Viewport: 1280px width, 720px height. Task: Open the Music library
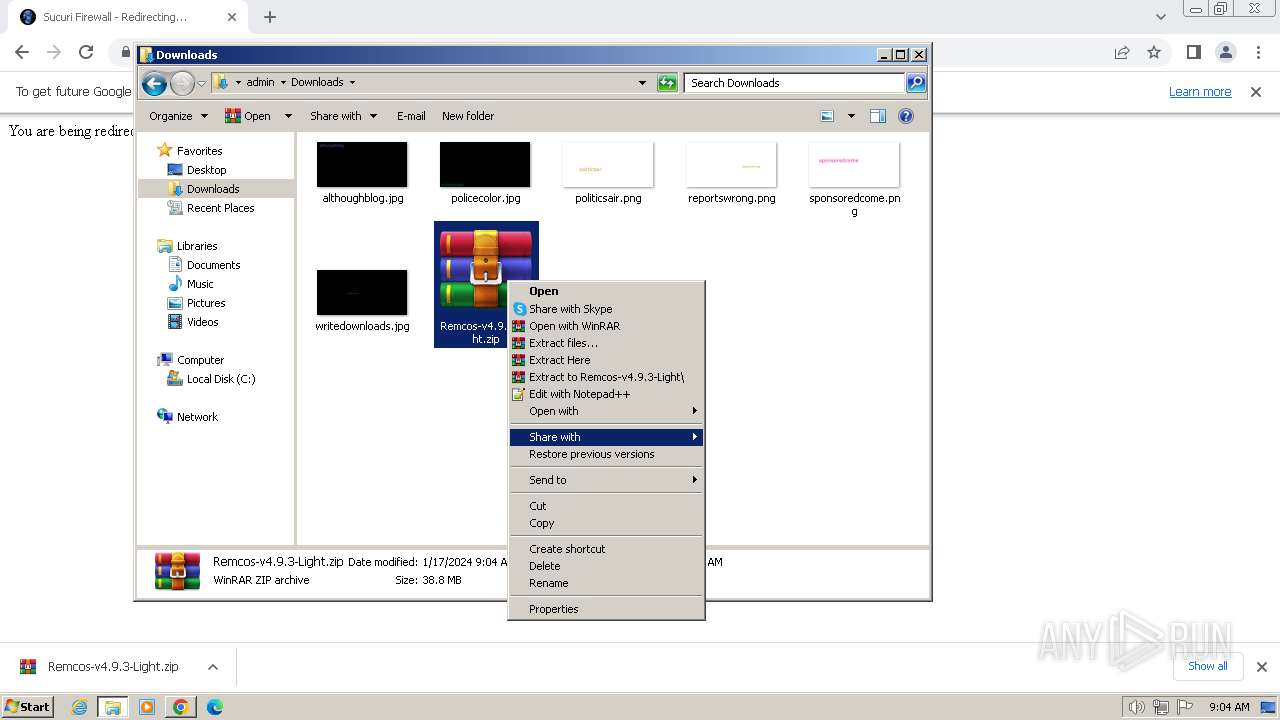200,284
